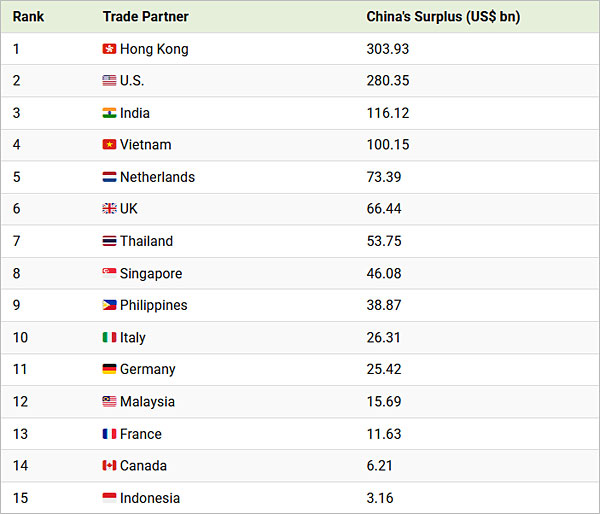Click the Hong Kong flag icon
The image size is (600, 514).
[x=109, y=49]
